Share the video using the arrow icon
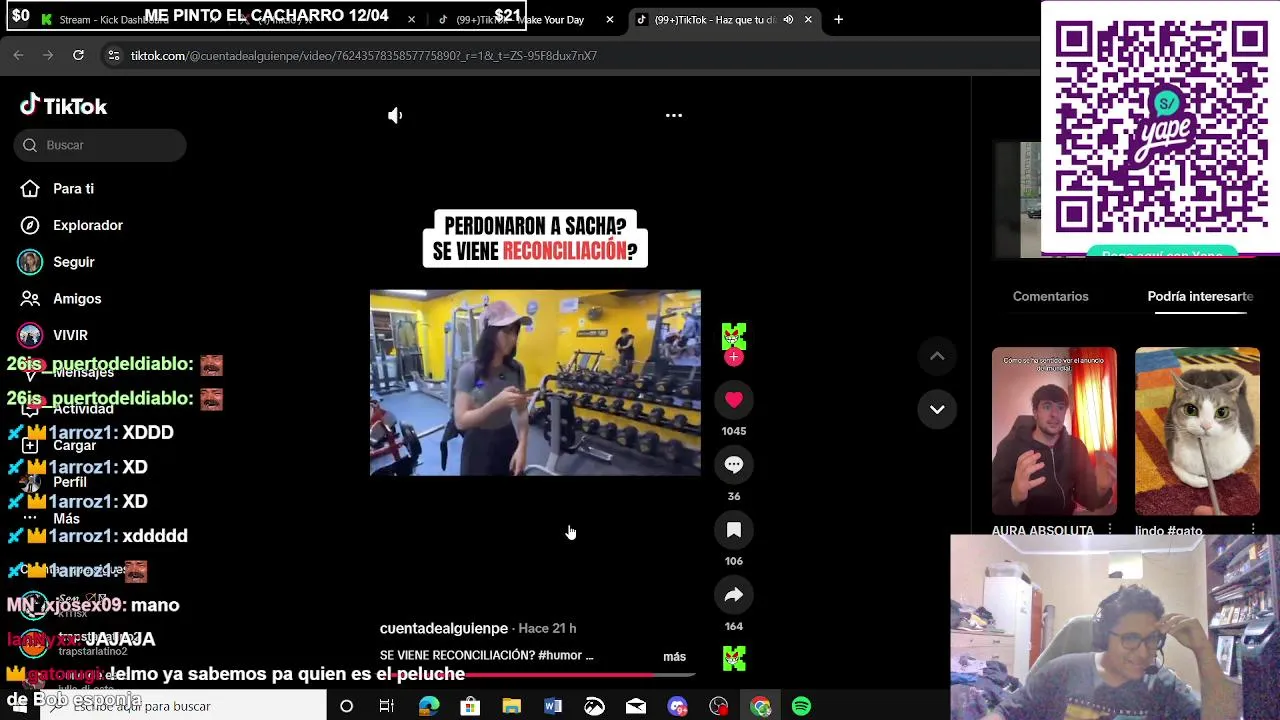 (x=734, y=595)
